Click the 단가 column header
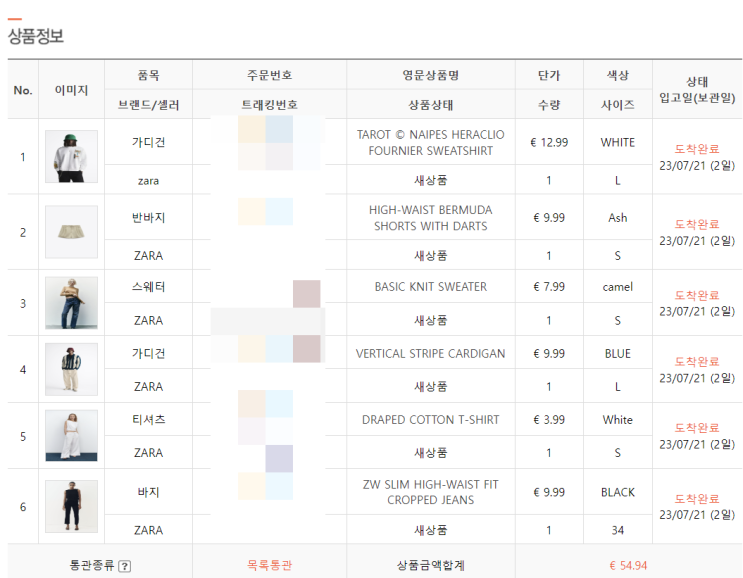 (x=549, y=75)
